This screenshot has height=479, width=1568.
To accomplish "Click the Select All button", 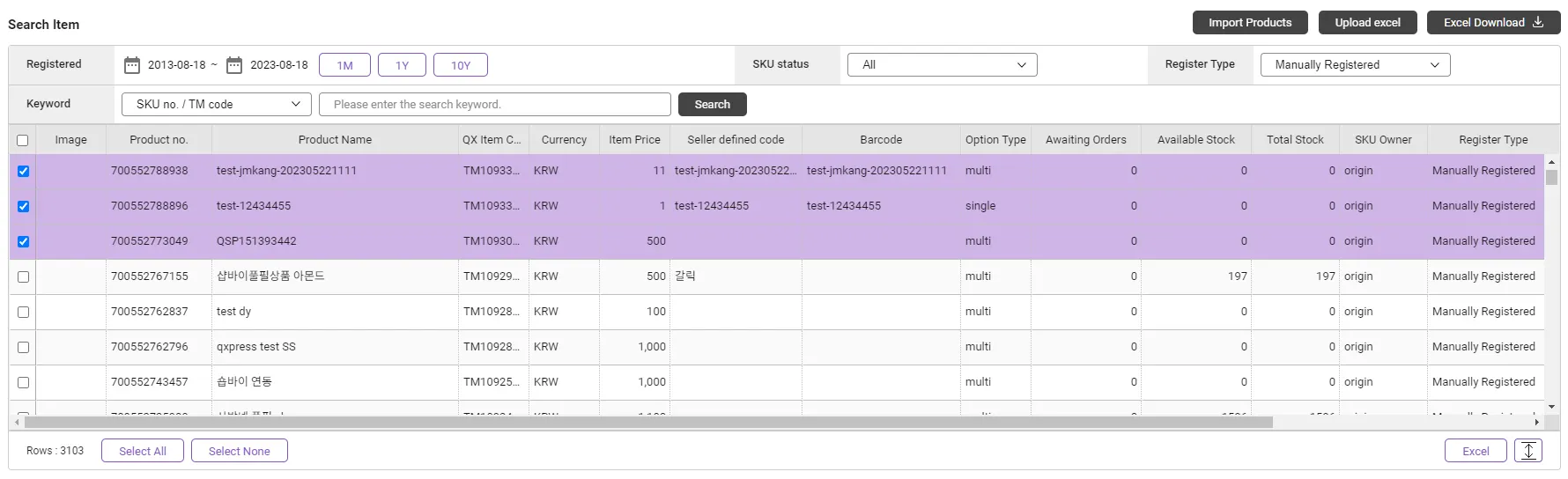I will point(143,451).
